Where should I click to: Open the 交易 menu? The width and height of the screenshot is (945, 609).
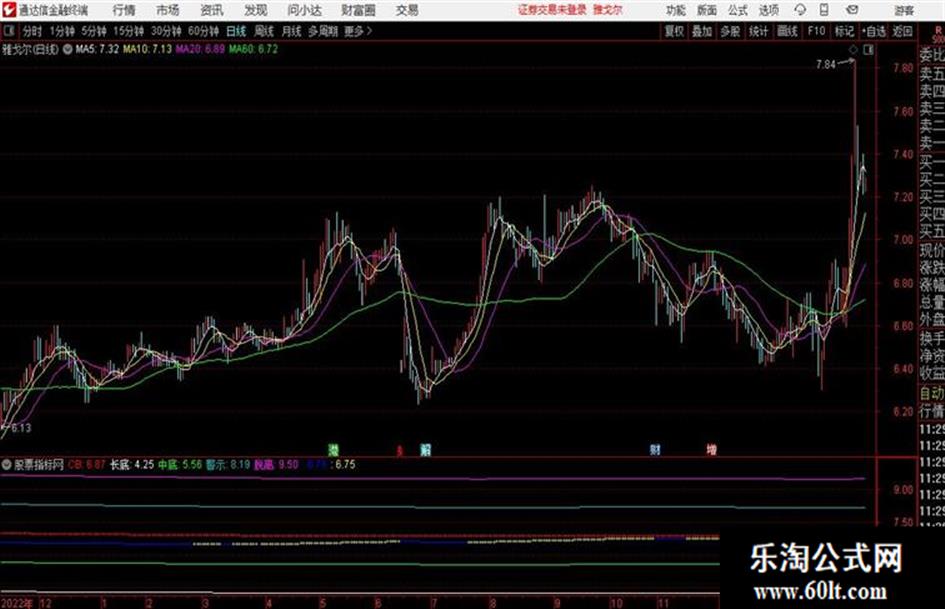coord(407,10)
